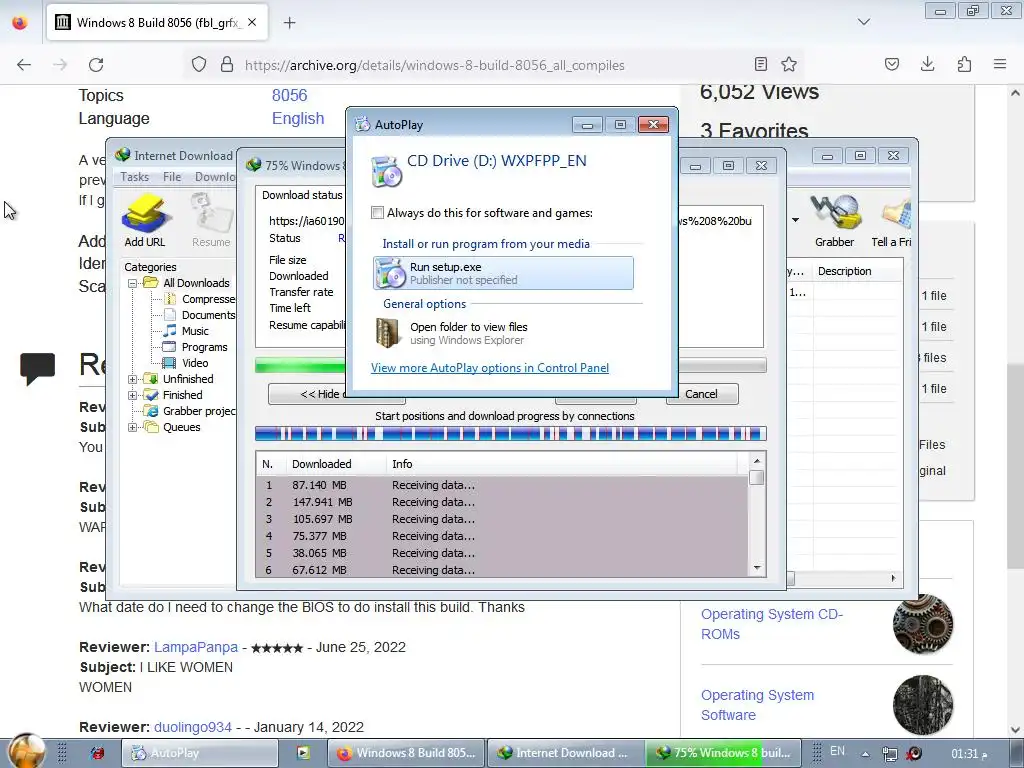Click Firefox reload page icon
1024x768 pixels.
96,65
